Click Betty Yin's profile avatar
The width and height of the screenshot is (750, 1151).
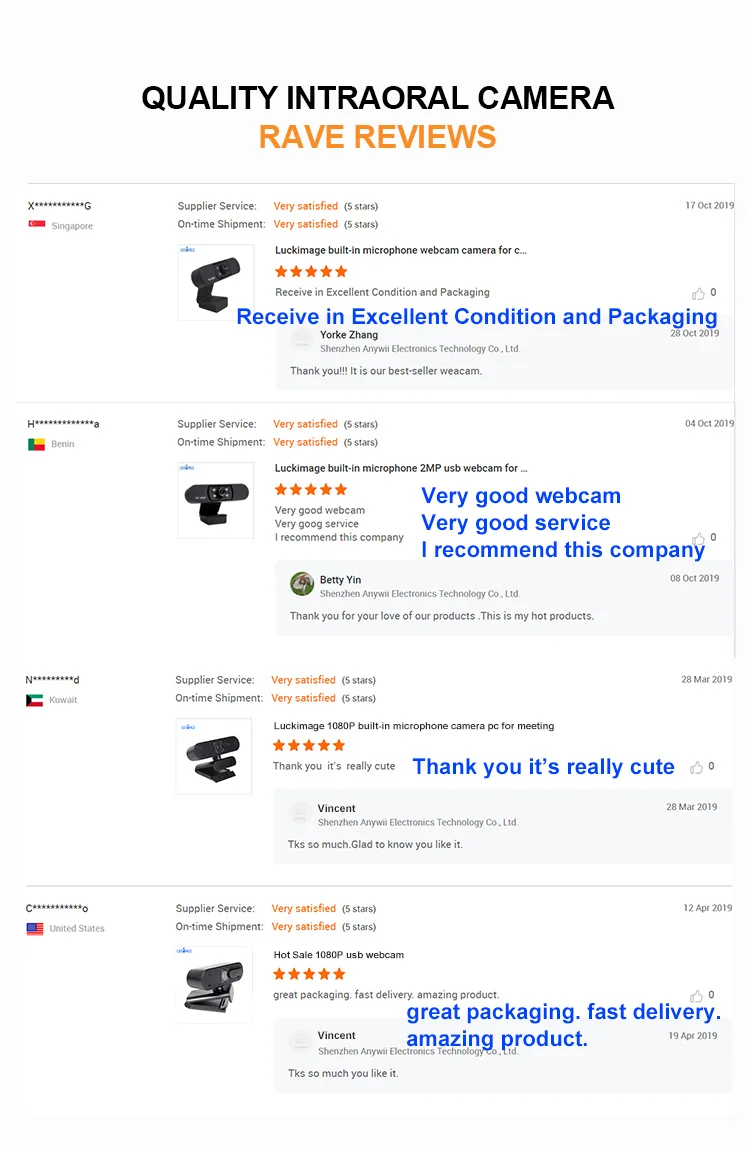click(302, 584)
